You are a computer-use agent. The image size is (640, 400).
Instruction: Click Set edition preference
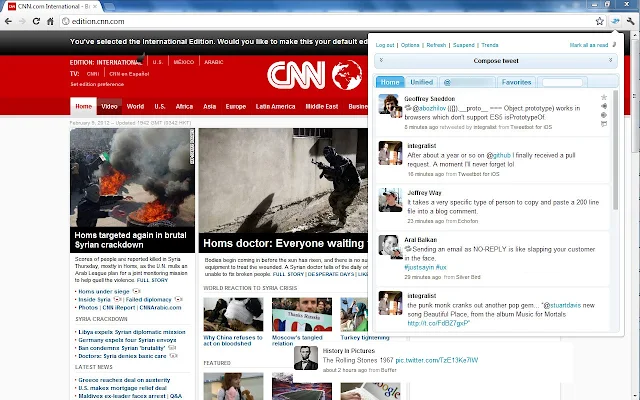97,84
